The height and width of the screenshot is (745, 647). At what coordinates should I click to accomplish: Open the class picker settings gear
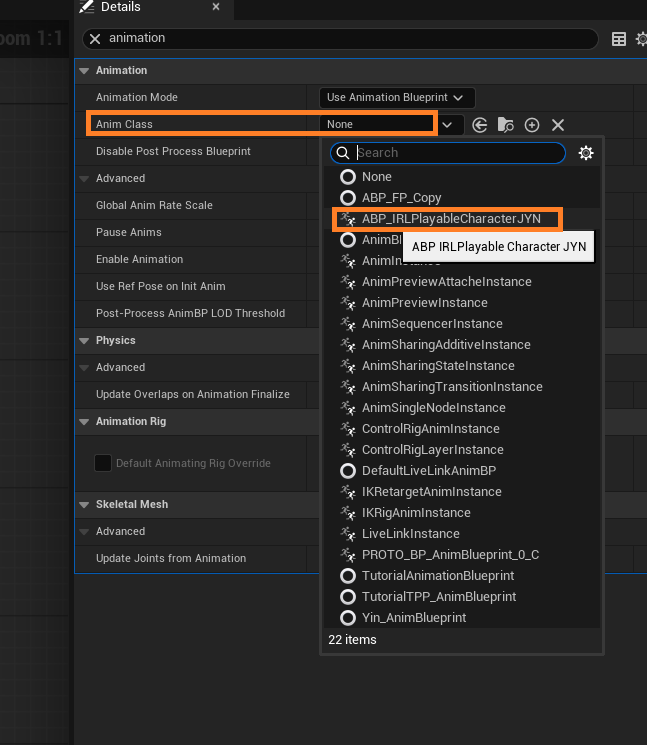coord(586,153)
